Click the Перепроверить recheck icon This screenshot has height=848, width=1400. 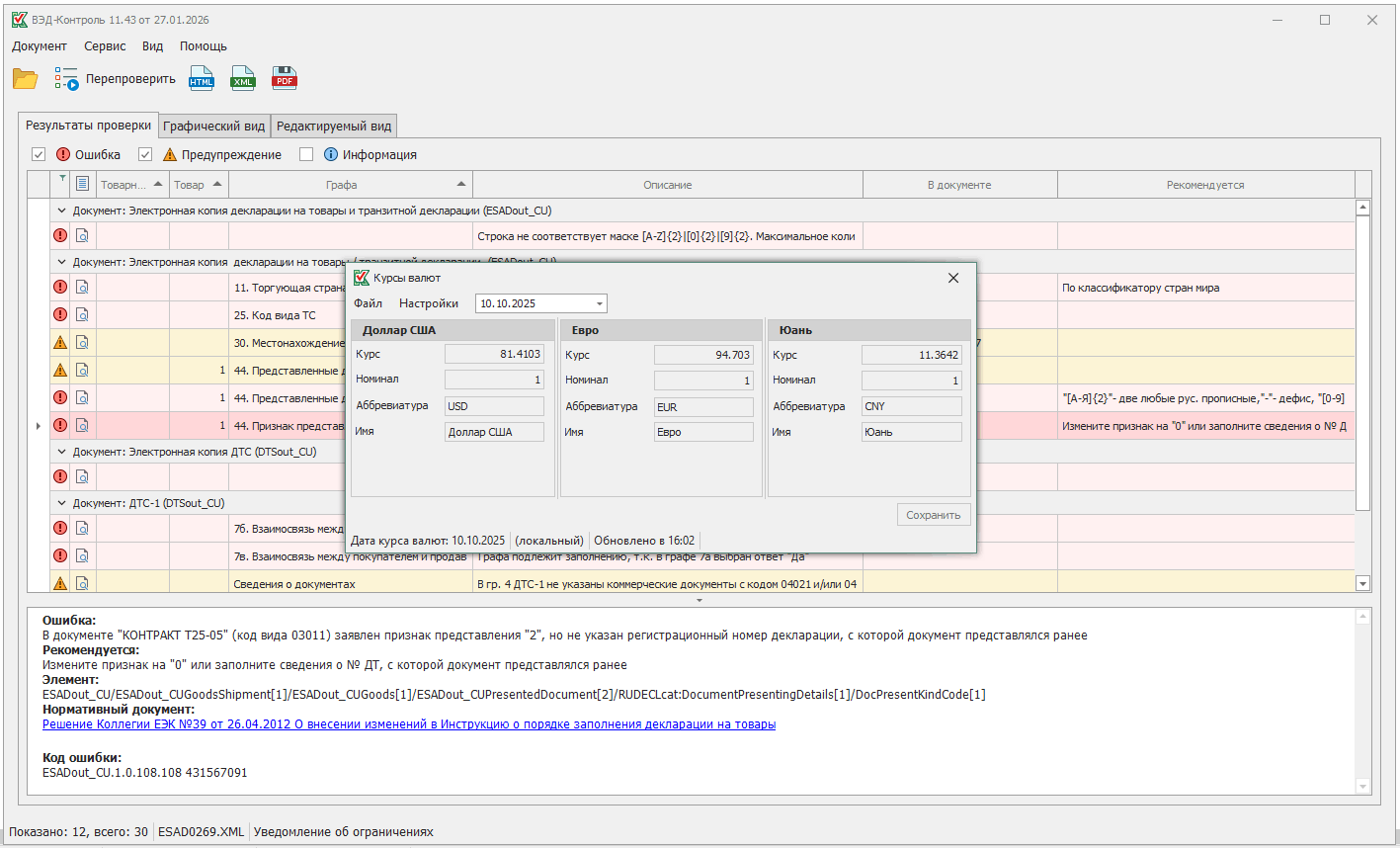pyautogui.click(x=66, y=79)
